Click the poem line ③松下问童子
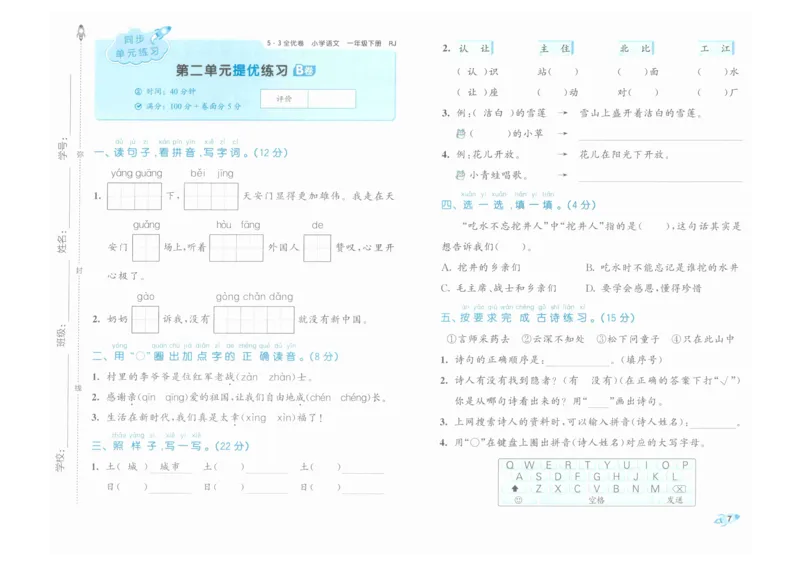Viewport: 800px width, 566px height. [x=628, y=339]
